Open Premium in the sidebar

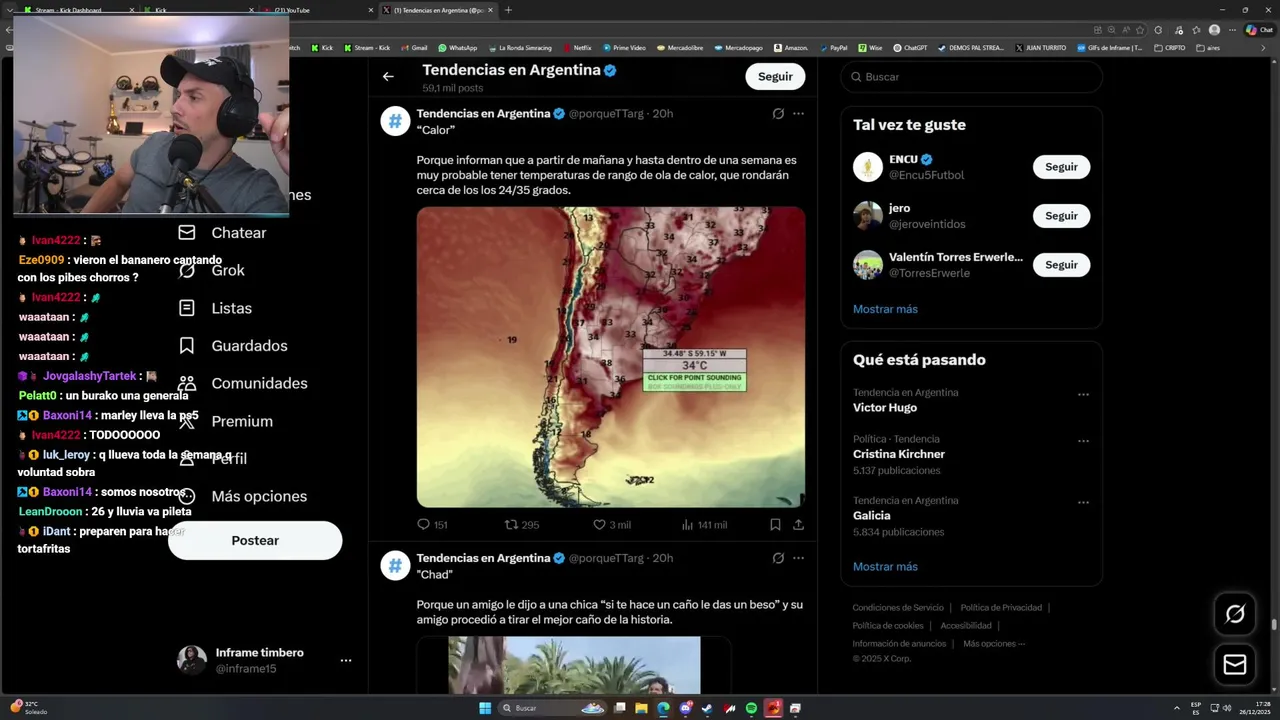tap(226, 421)
